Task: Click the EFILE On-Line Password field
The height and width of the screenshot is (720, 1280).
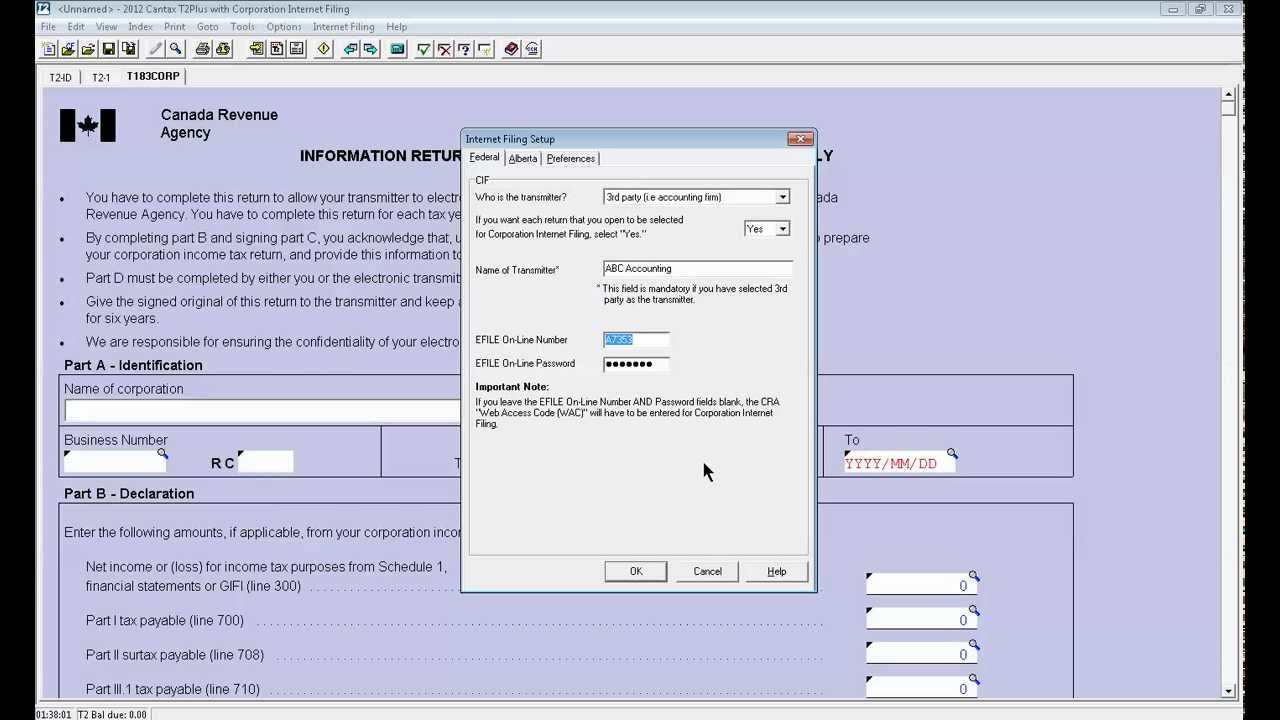Action: click(x=636, y=364)
